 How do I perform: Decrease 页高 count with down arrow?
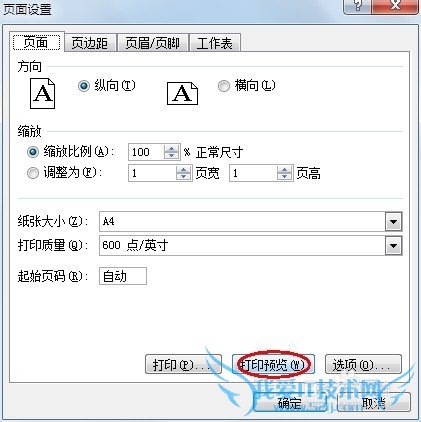point(284,177)
